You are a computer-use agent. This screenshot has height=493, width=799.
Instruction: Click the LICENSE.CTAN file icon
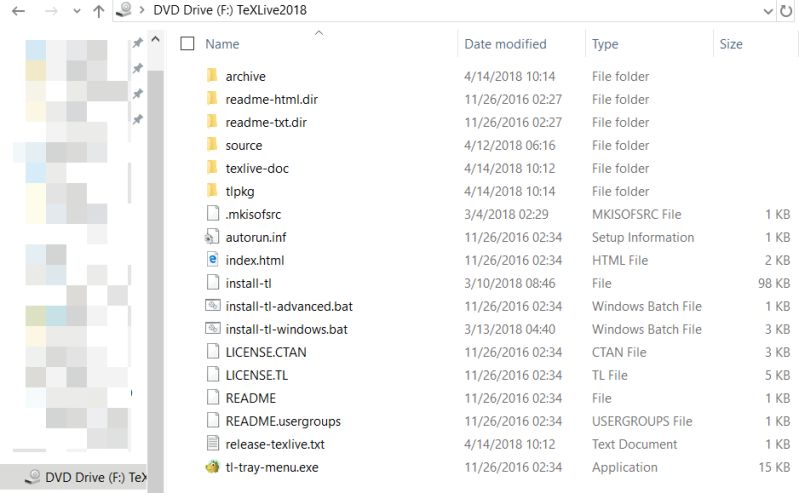point(212,351)
